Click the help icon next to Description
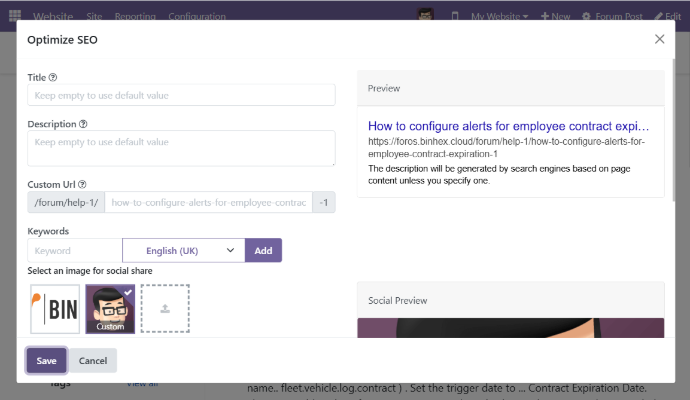Screen dimensions: 690x400 [83, 125]
